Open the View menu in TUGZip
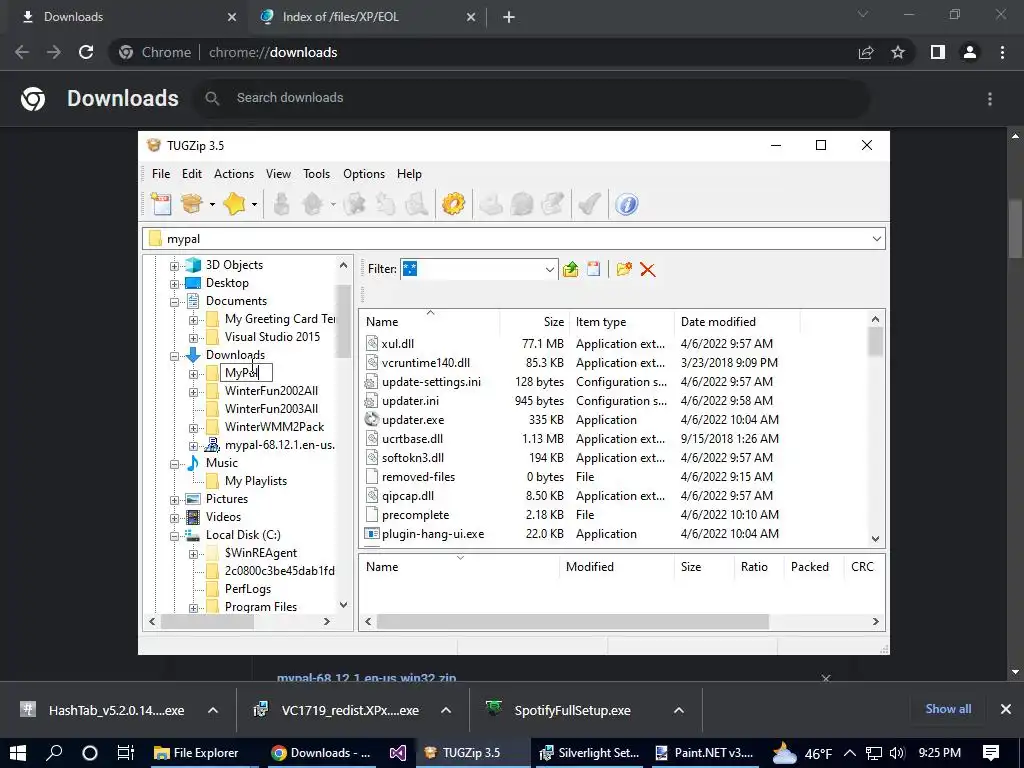Image resolution: width=1024 pixels, height=768 pixels. 278,174
